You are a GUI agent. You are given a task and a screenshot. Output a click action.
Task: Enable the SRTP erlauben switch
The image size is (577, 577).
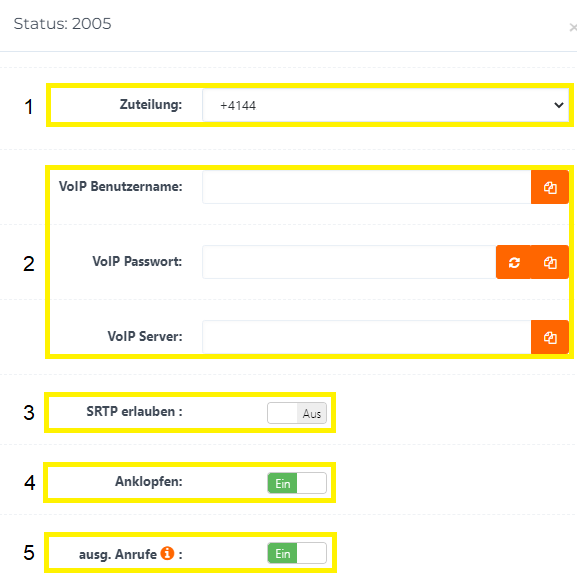(x=297, y=413)
